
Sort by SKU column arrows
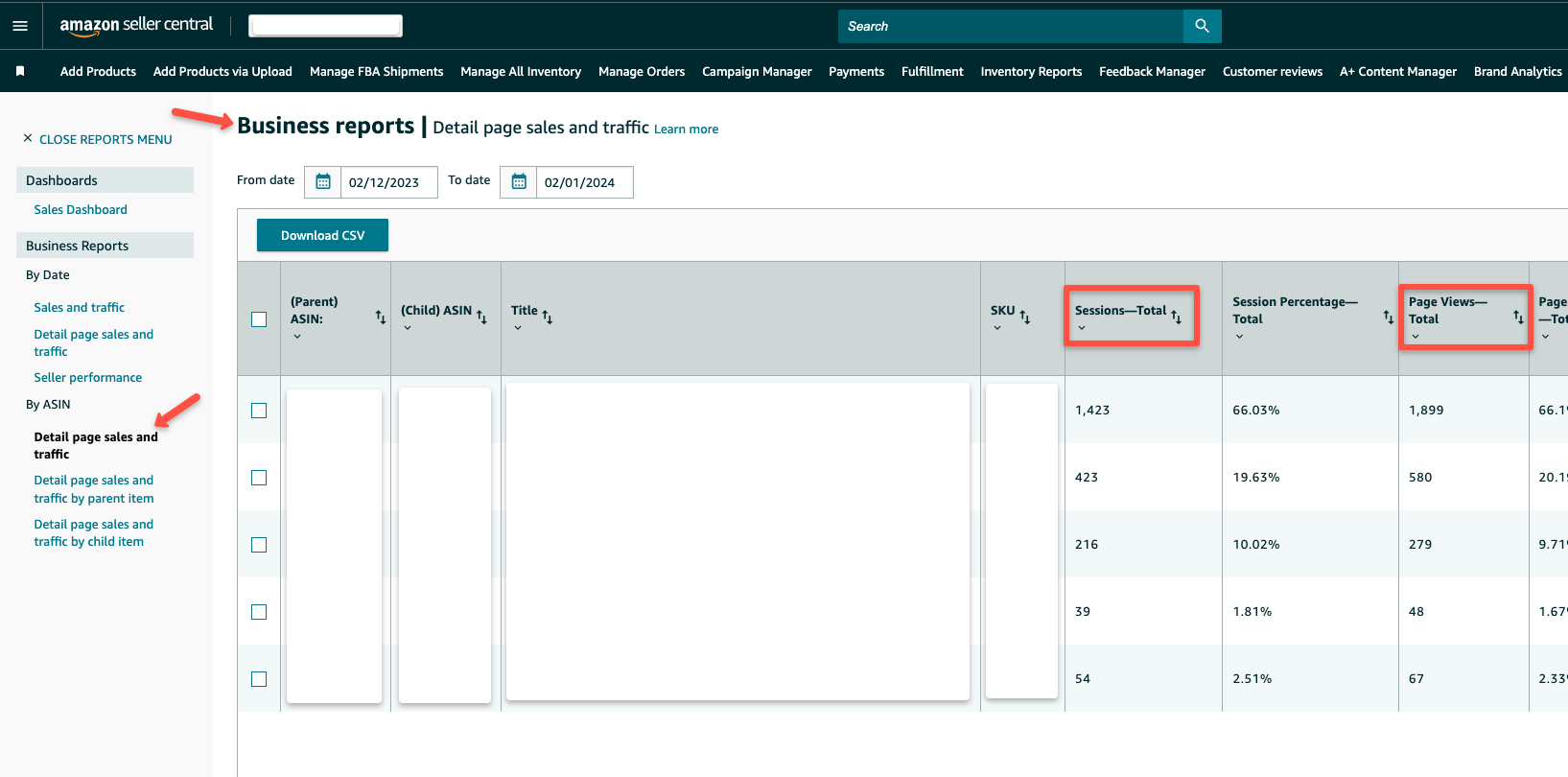tap(1025, 317)
